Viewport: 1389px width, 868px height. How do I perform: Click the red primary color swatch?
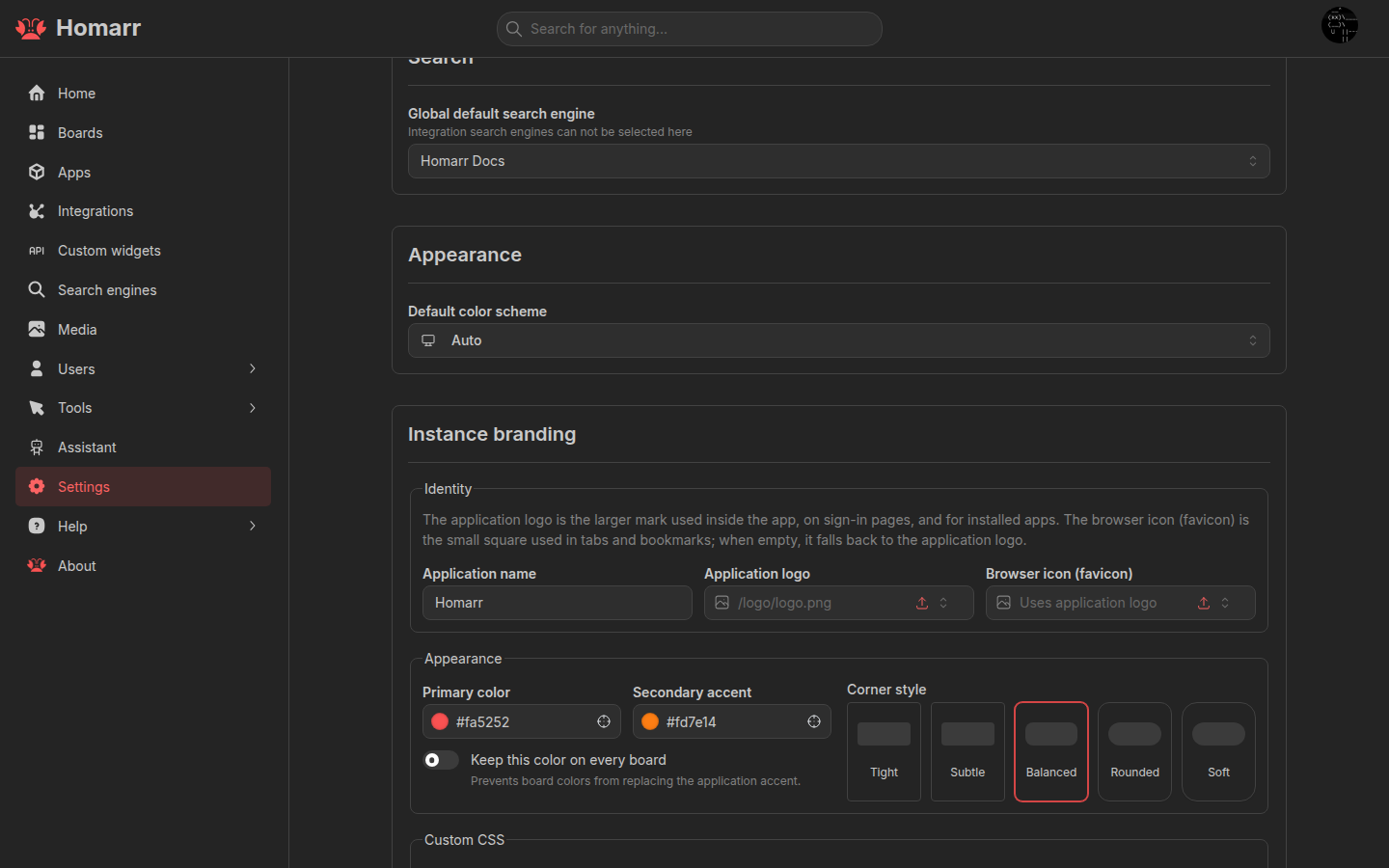click(440, 721)
